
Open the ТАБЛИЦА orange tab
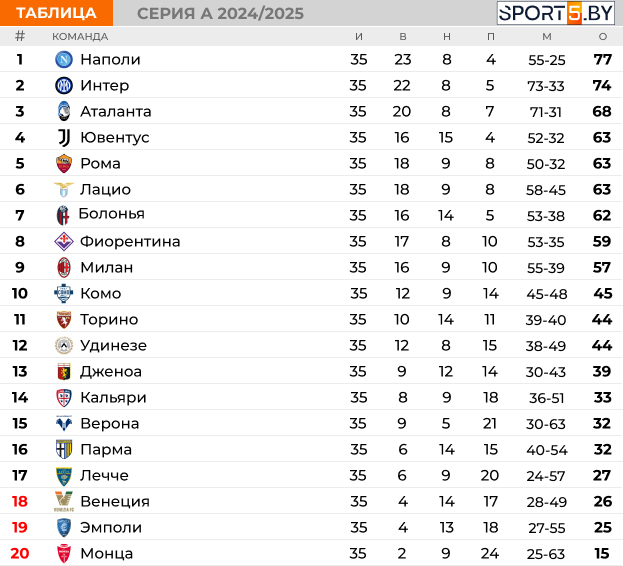[x=56, y=13]
